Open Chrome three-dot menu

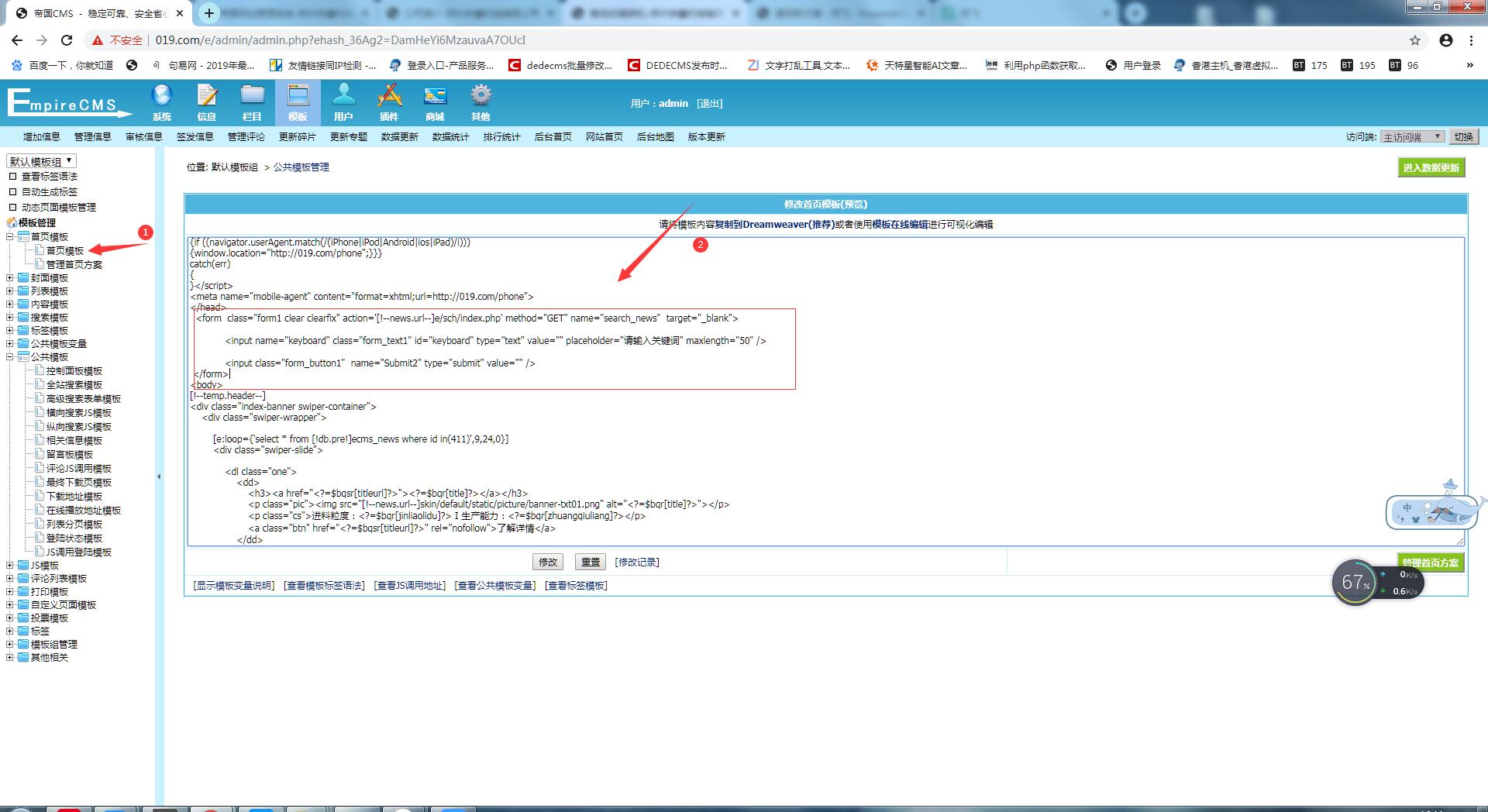pyautogui.click(x=1471, y=40)
